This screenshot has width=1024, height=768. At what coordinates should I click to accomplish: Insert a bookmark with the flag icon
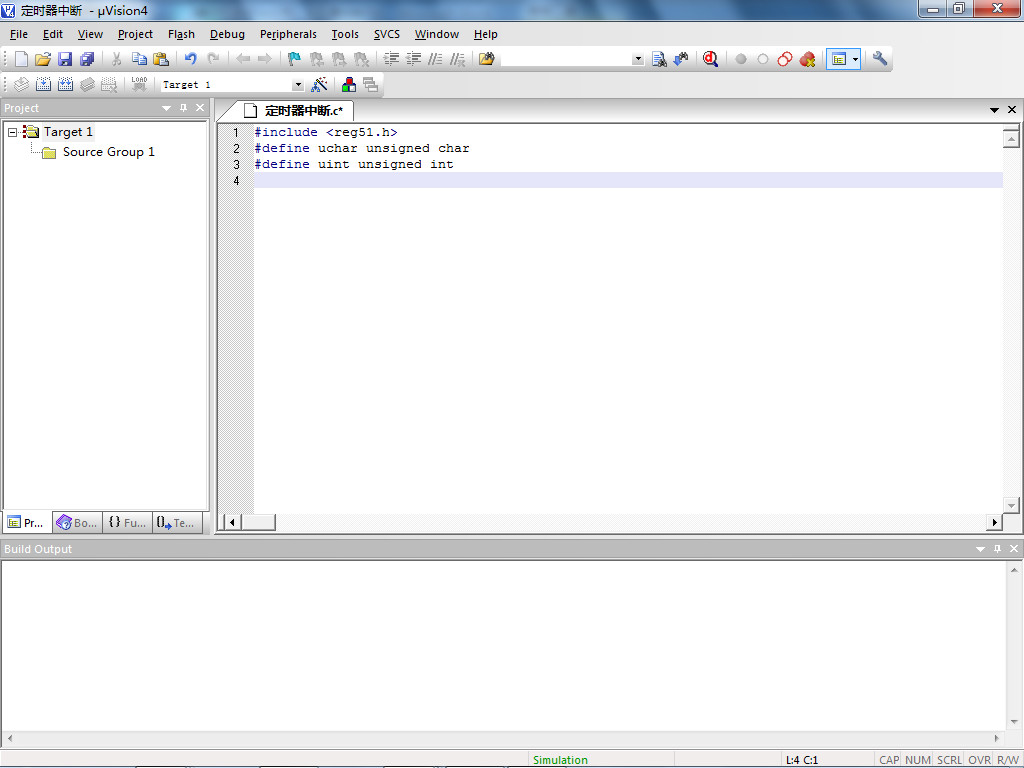294,59
